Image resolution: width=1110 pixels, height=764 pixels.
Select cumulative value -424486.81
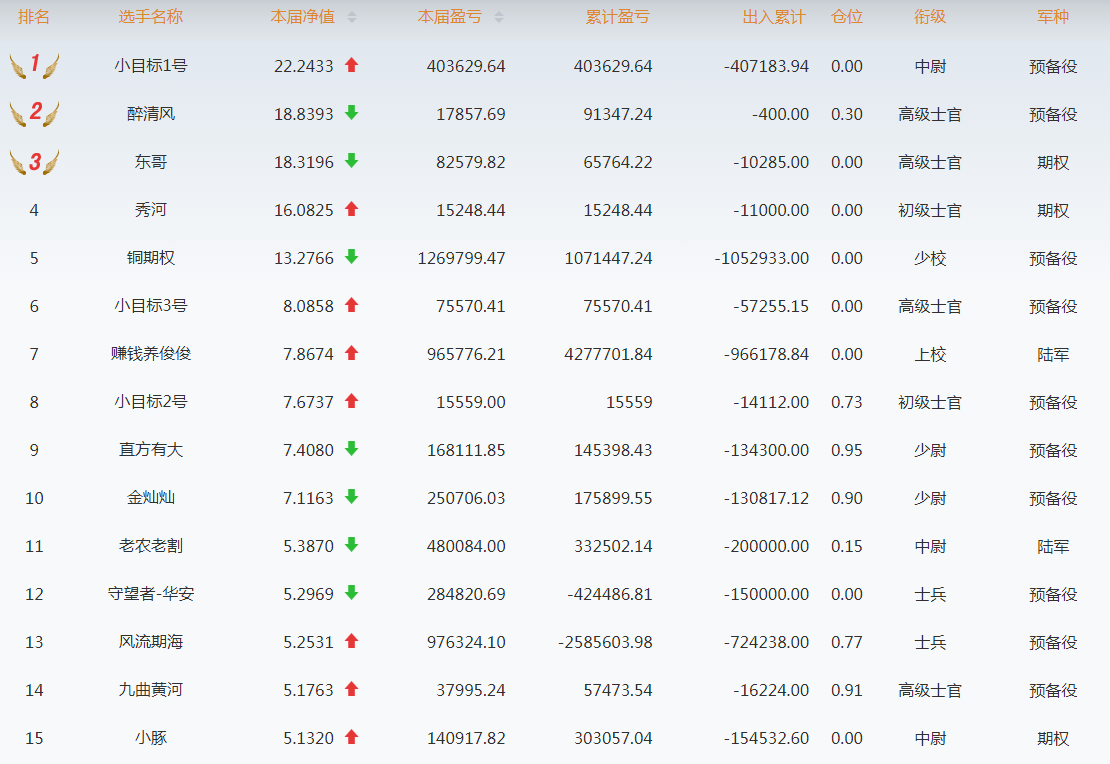point(610,595)
